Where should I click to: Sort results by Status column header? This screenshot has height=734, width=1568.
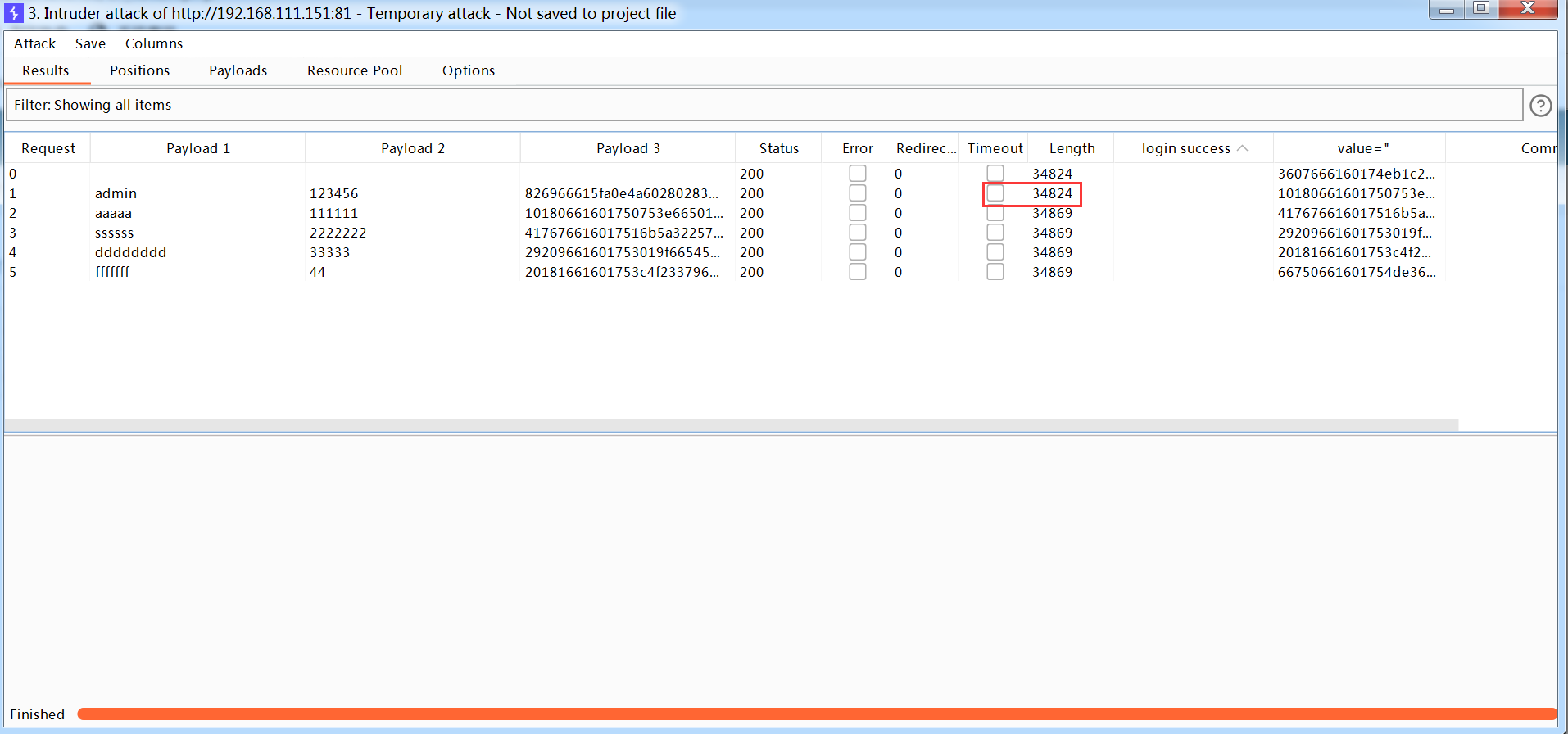pos(778,148)
